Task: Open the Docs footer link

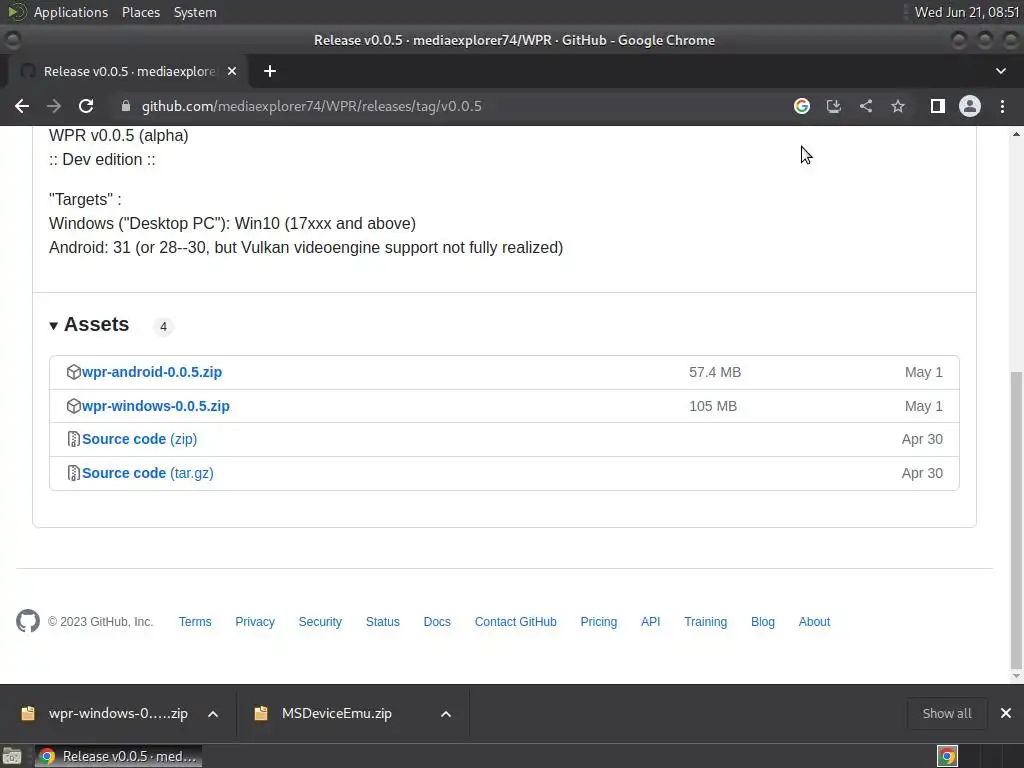Action: click(x=437, y=622)
